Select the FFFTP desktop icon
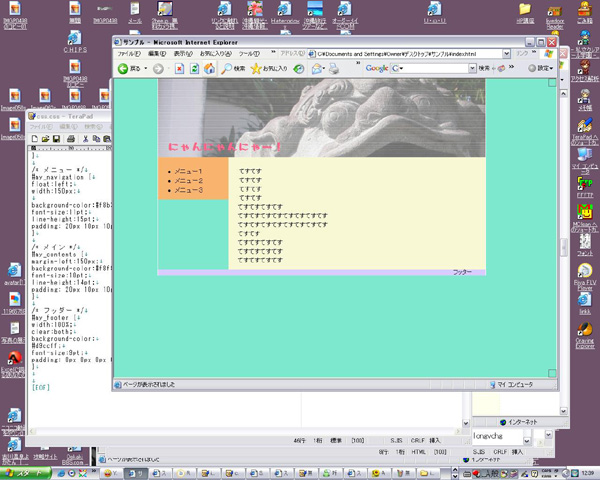Viewport: 600px width, 480px height. (x=585, y=187)
